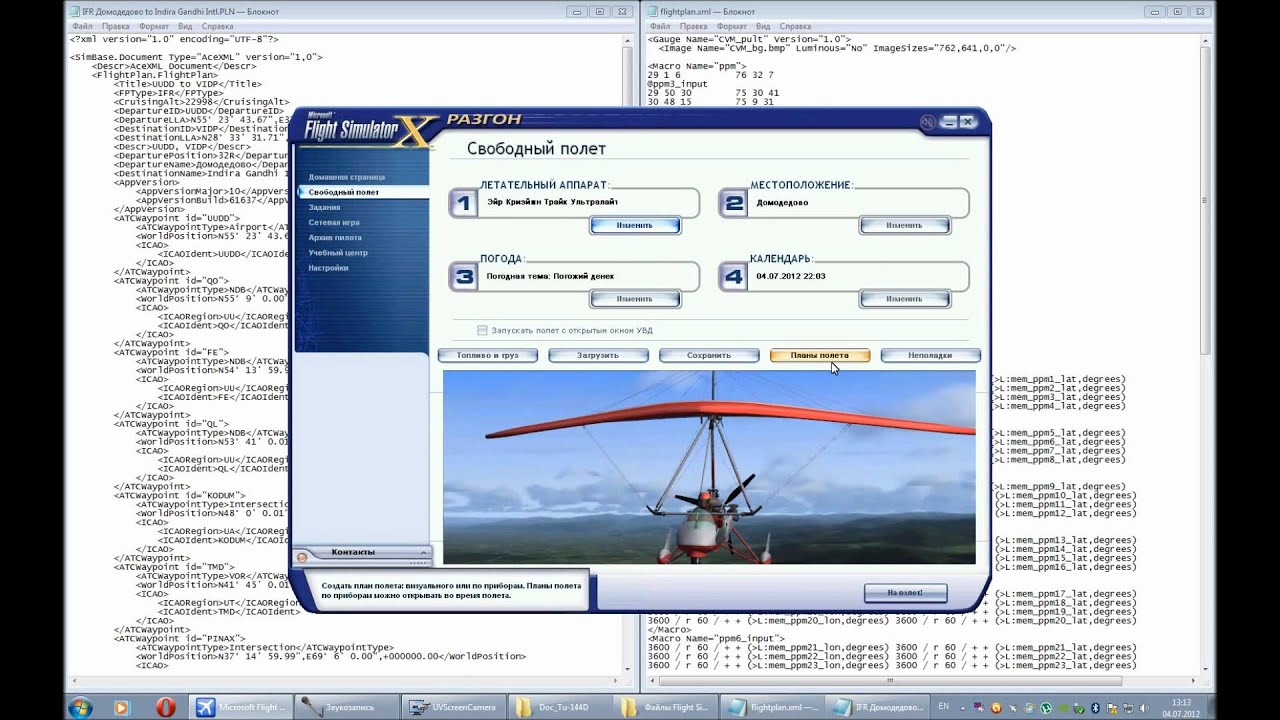This screenshot has width=1280, height=720.
Task: Click the flightplan.xml Notepad vertical scrollbar
Action: (x=1206, y=351)
